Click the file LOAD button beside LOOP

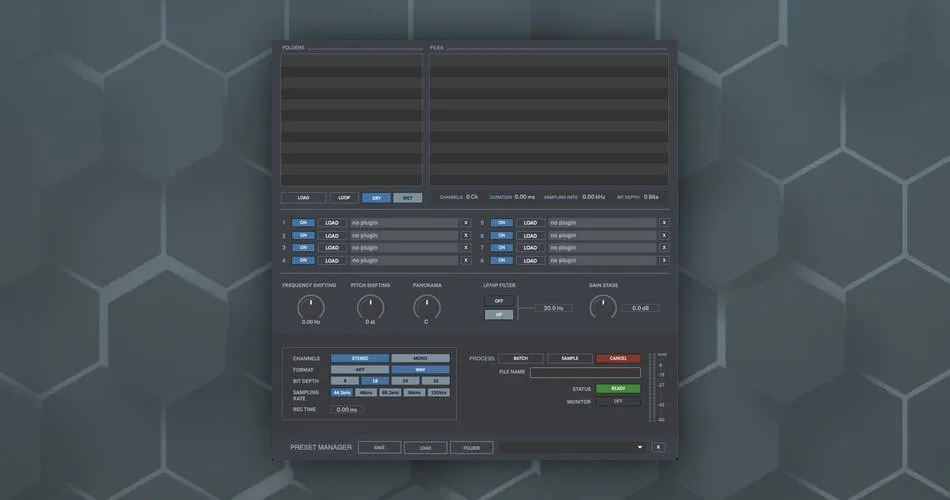point(304,198)
